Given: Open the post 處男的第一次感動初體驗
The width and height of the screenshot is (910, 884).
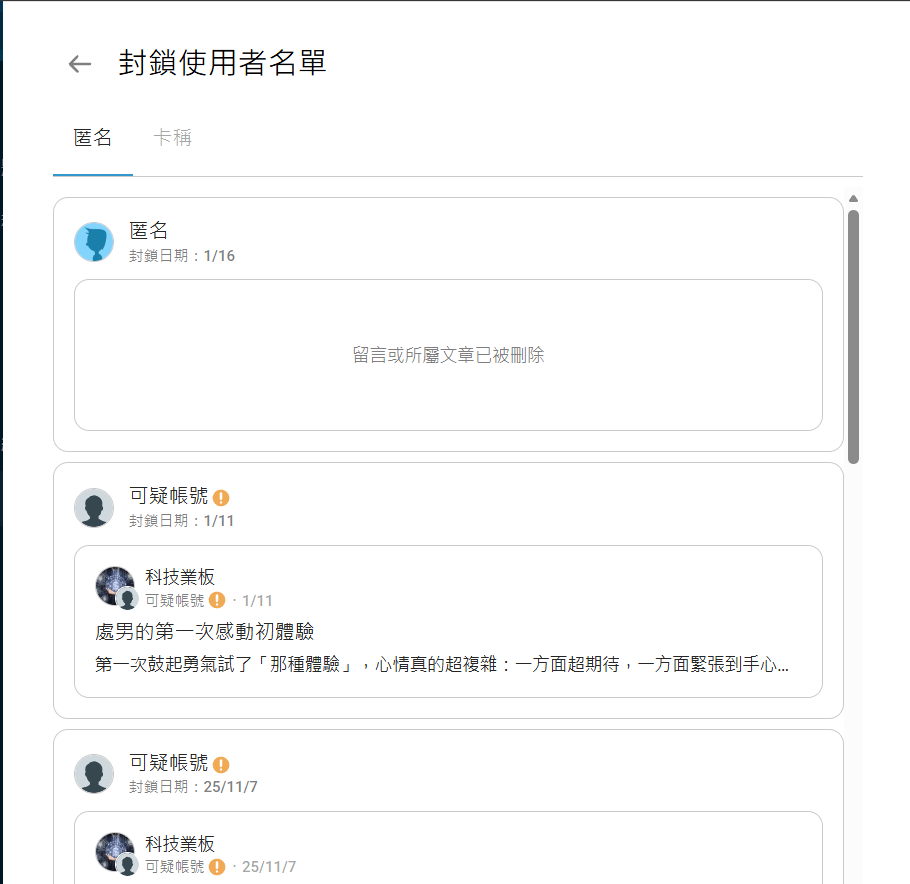Looking at the screenshot, I should 204,632.
